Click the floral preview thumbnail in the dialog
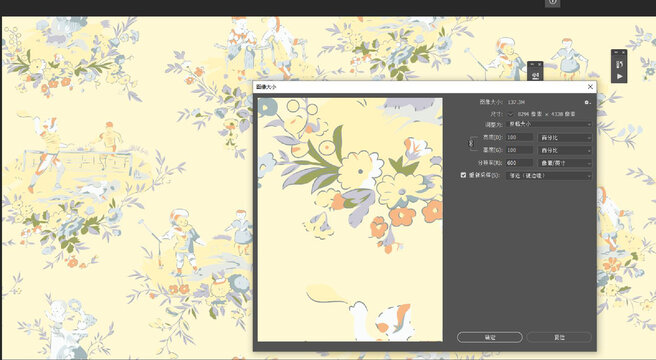Screen dimensions: 656x360 pos(350,220)
